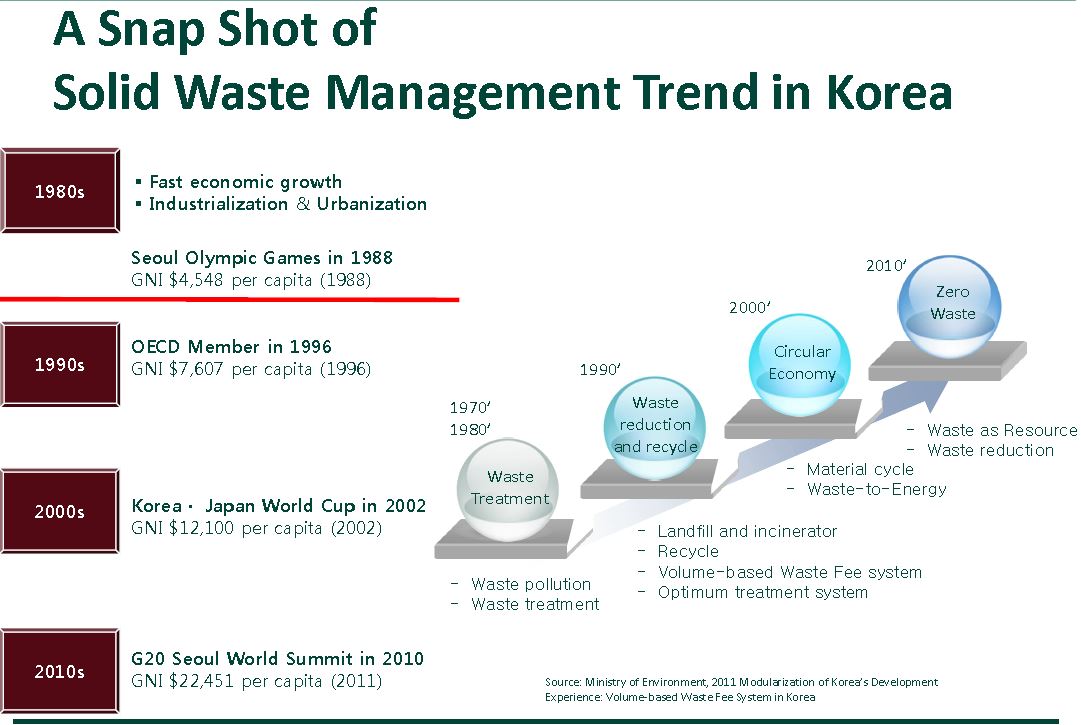Click the 1990' year label

coord(600,369)
